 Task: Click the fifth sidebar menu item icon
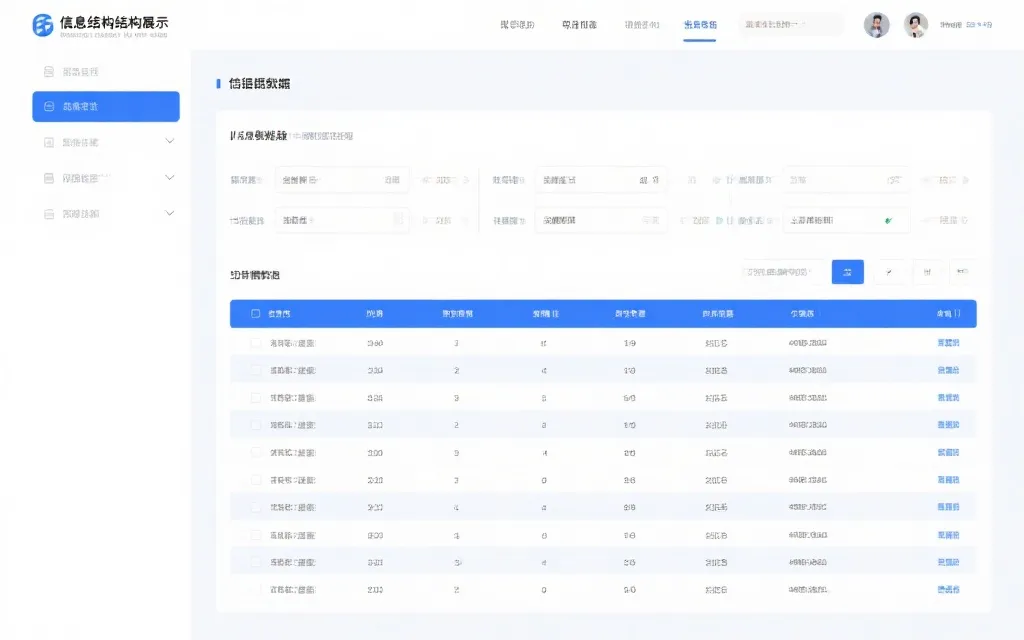[49, 213]
